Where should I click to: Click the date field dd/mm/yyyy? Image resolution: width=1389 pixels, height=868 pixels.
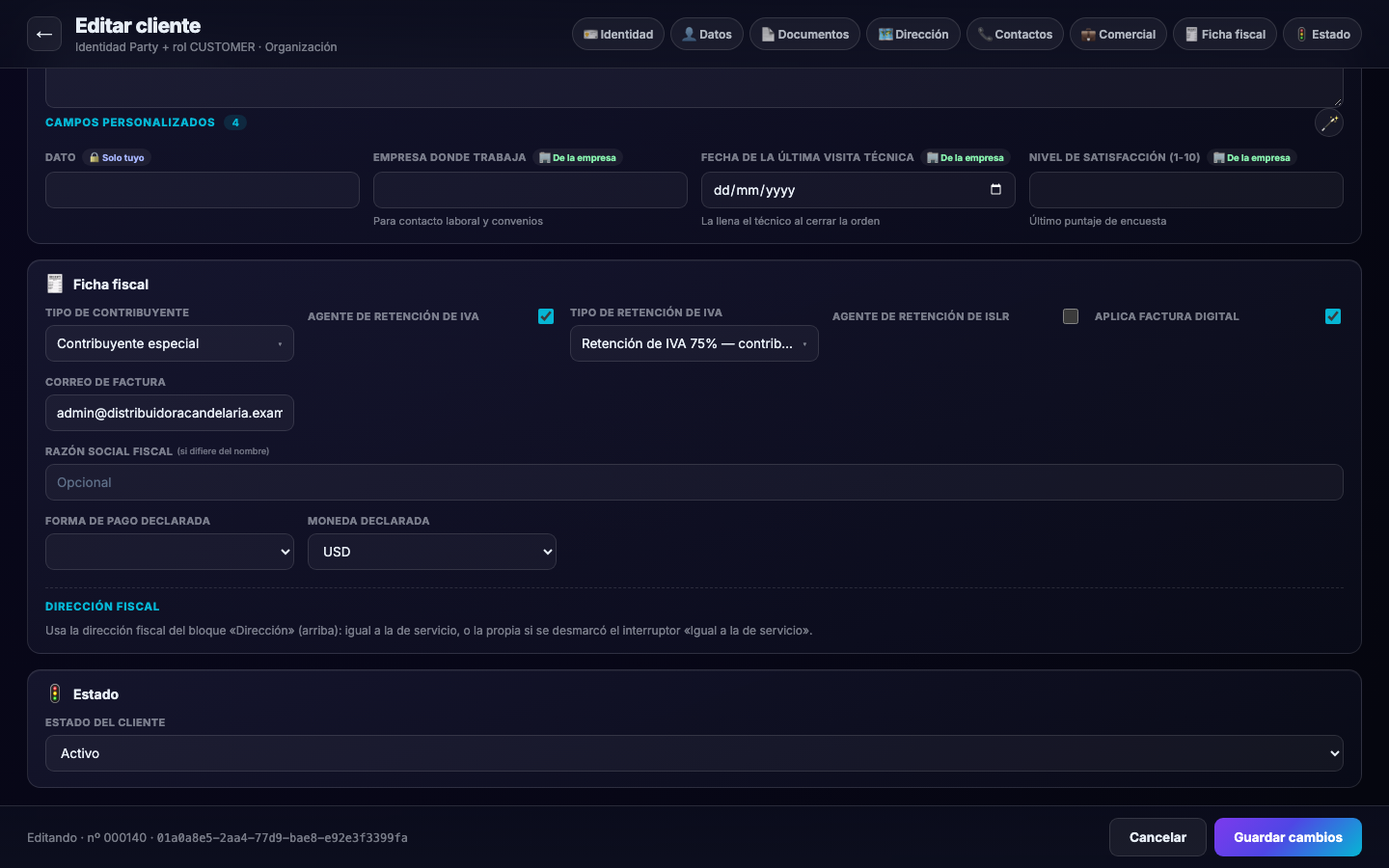click(858, 190)
